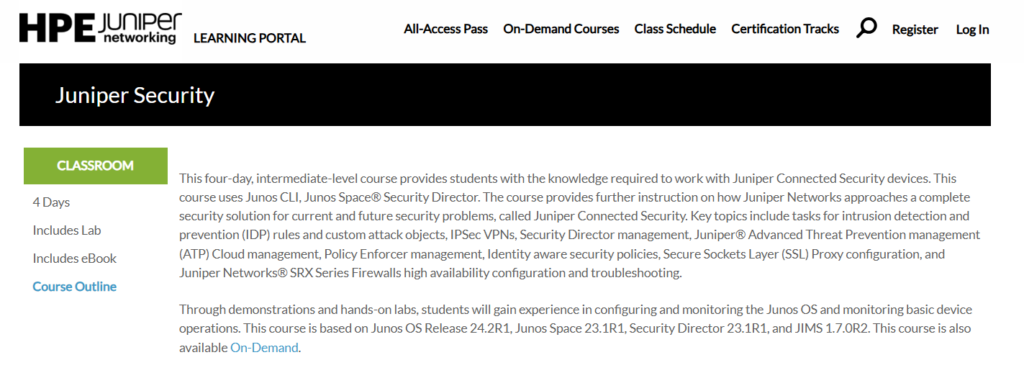Open the Certification Tracks menu item
Screen dimensions: 1024x373
(785, 29)
